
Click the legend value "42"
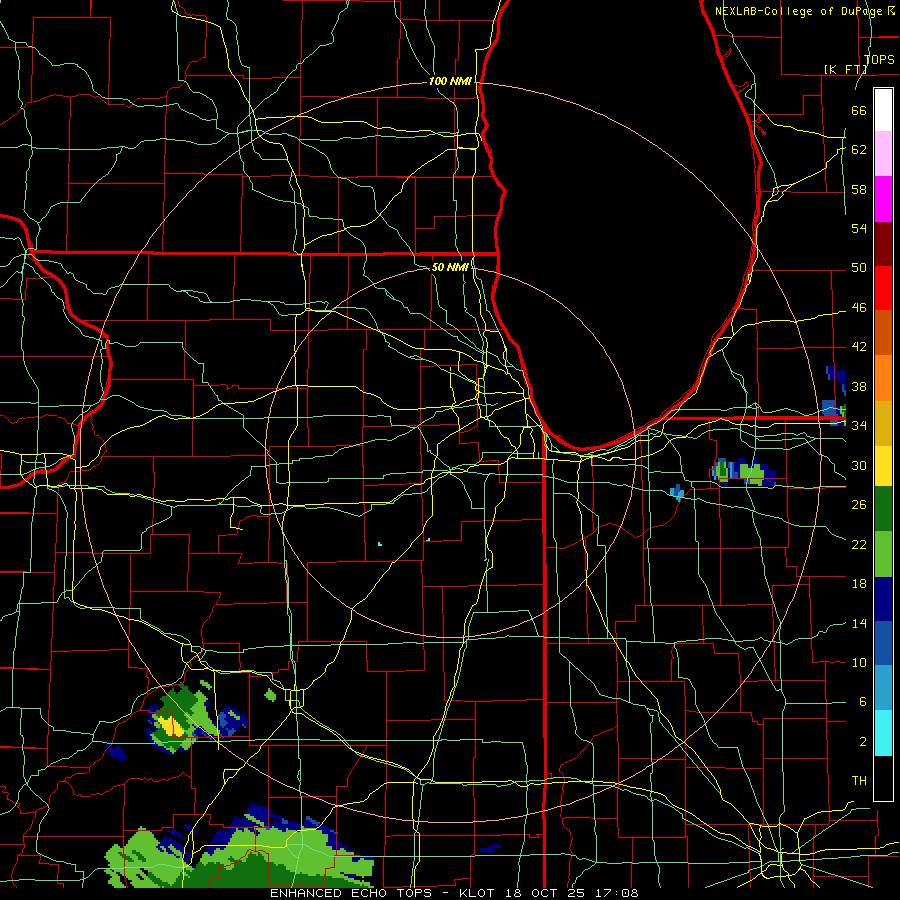point(859,347)
